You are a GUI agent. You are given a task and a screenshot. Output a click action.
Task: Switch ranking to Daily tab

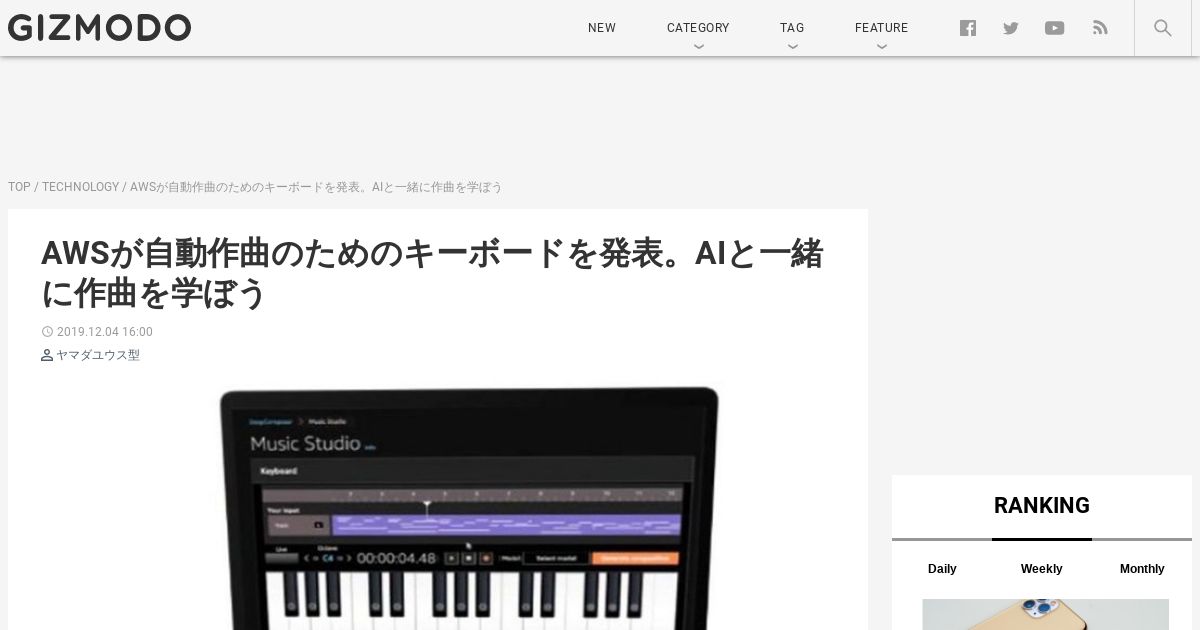[x=942, y=569]
